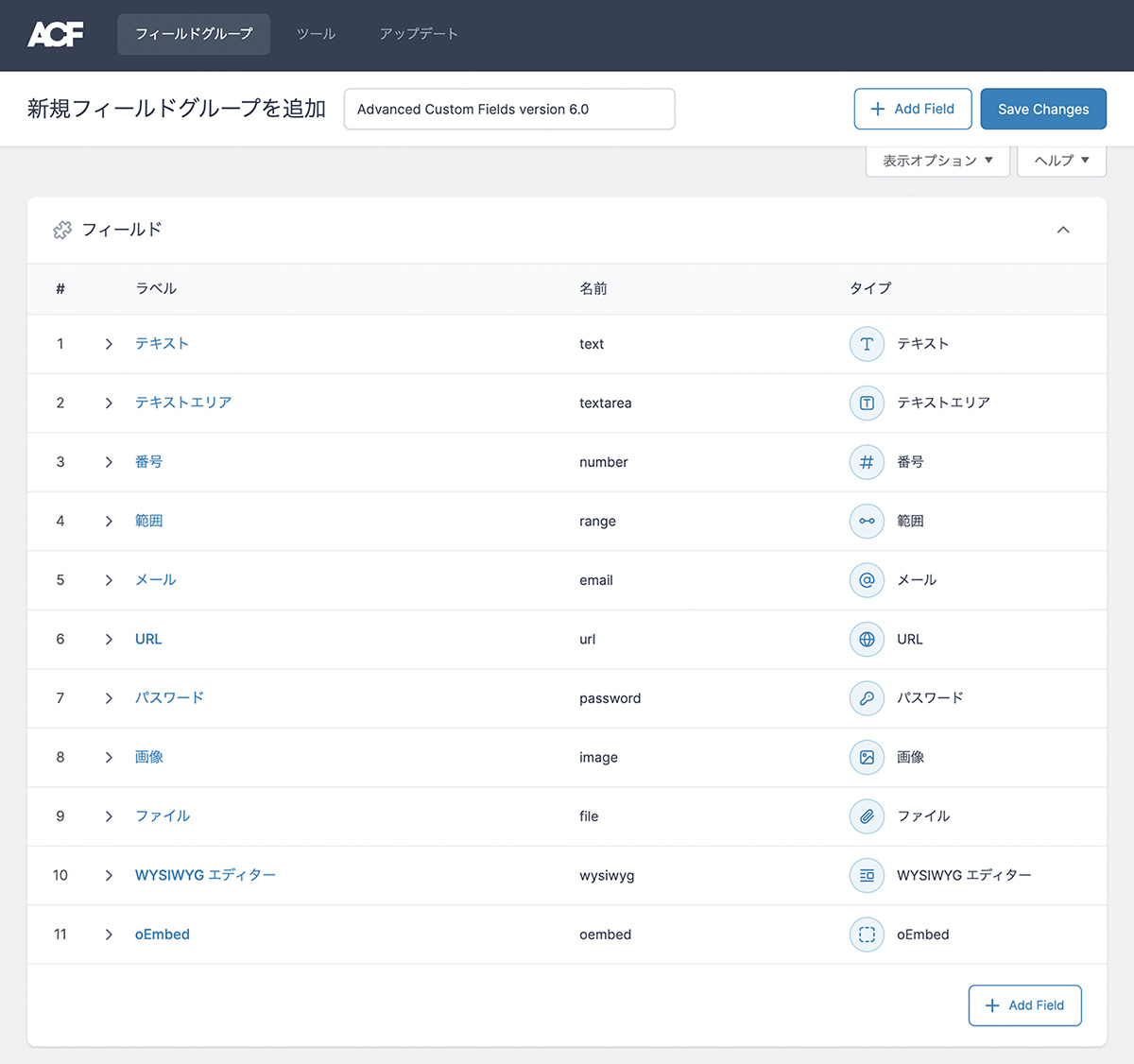Click the 'password' name cell
Viewport: 1134px width, 1064px height.
[610, 698]
